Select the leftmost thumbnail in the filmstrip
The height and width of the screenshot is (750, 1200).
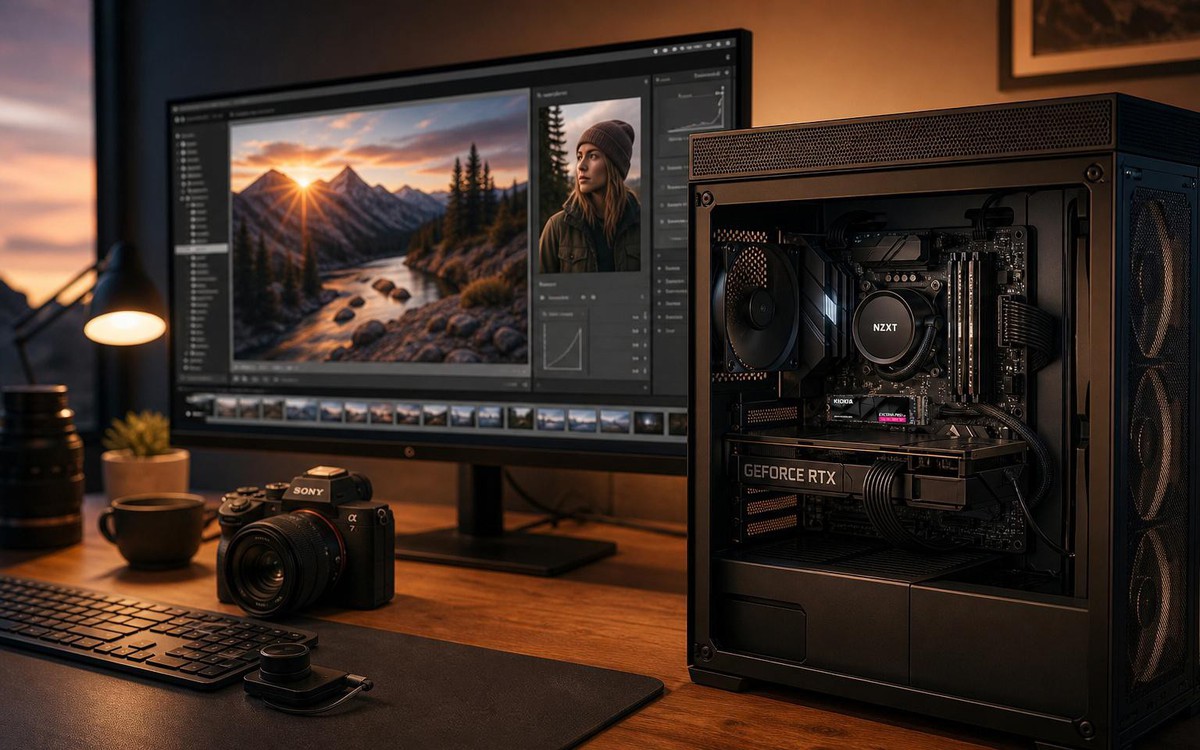pyautogui.click(x=226, y=407)
